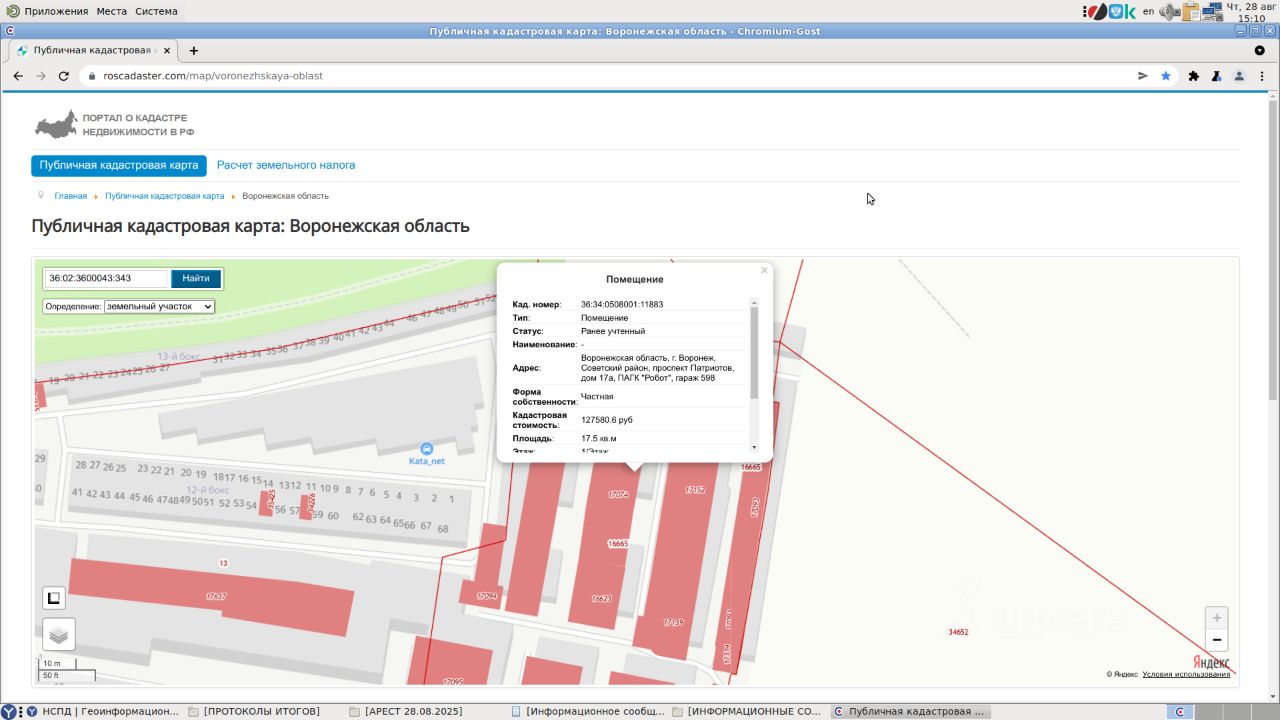Open the browser extensions puzzle icon

(1193, 76)
